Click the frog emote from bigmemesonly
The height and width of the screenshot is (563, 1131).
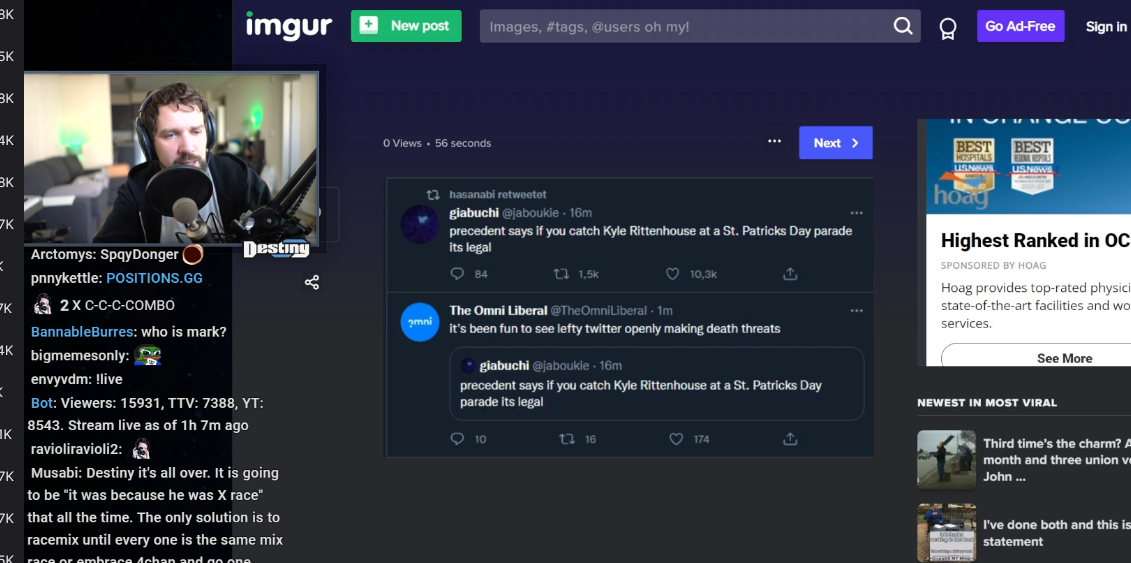pyautogui.click(x=147, y=355)
